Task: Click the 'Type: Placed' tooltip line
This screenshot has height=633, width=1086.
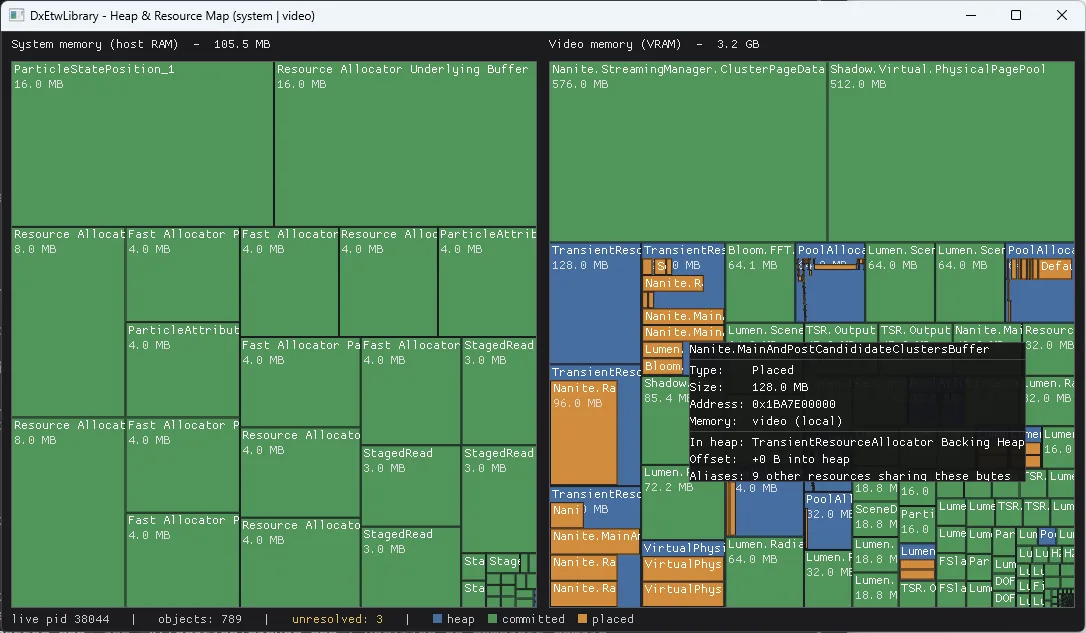Action: click(x=741, y=370)
